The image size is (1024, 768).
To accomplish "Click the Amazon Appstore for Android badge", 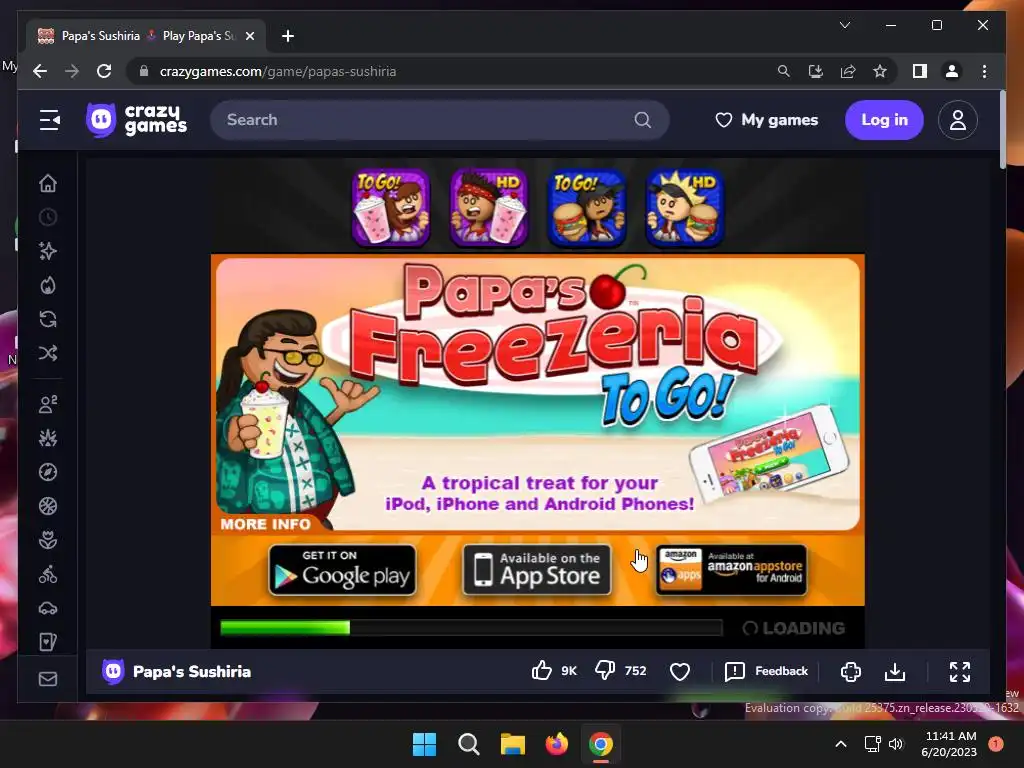I will pos(731,570).
